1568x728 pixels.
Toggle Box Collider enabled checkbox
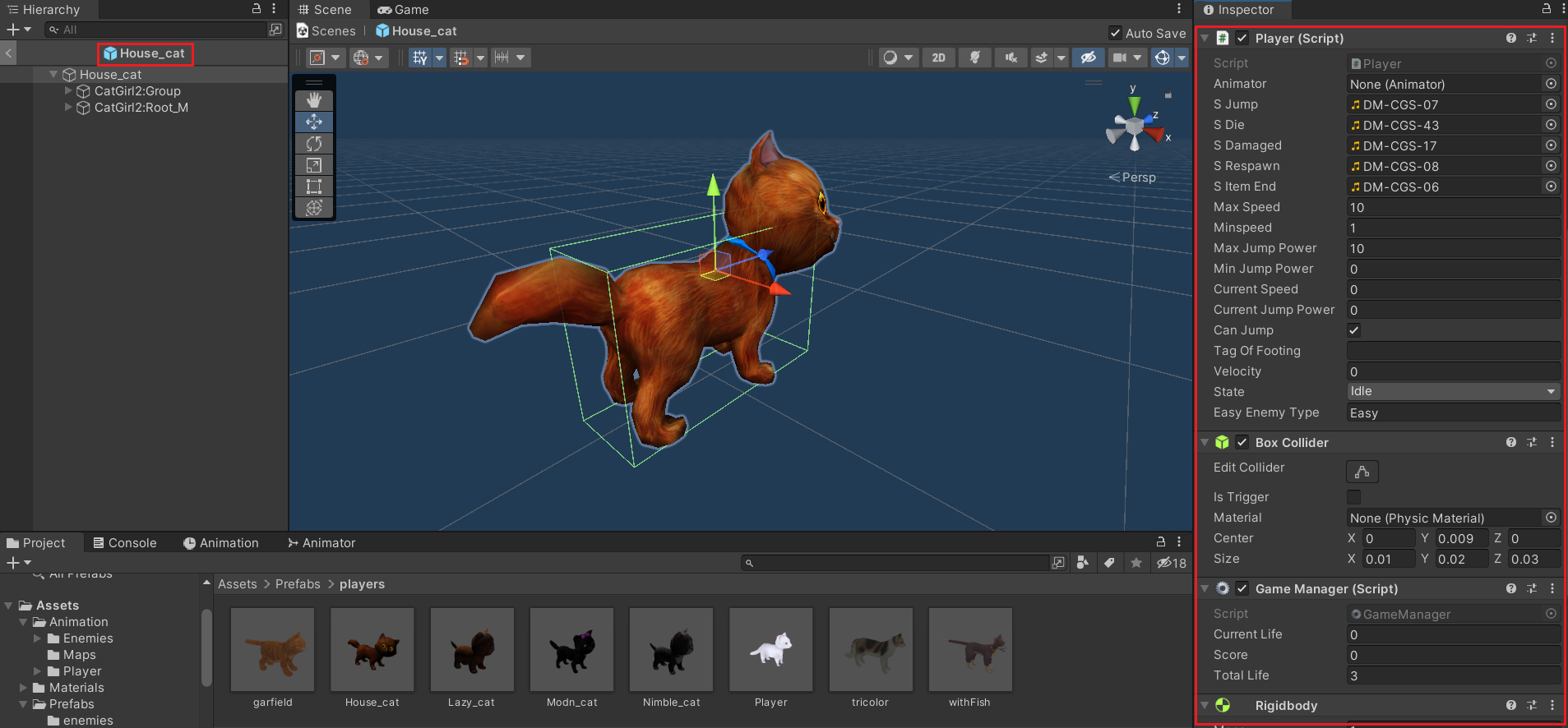click(1242, 442)
